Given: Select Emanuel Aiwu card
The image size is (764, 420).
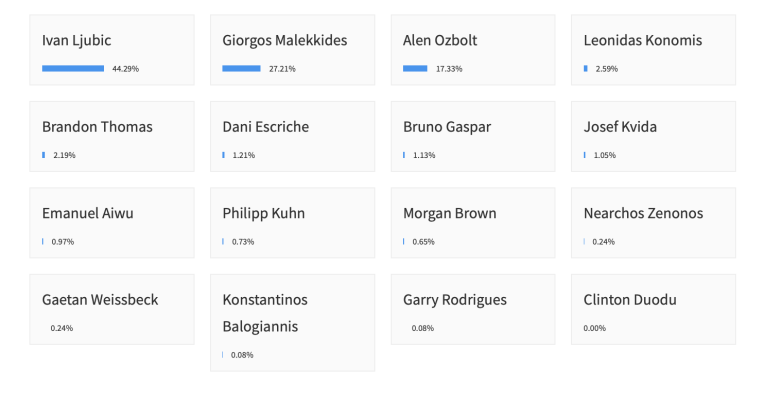Looking at the screenshot, I should 112,223.
